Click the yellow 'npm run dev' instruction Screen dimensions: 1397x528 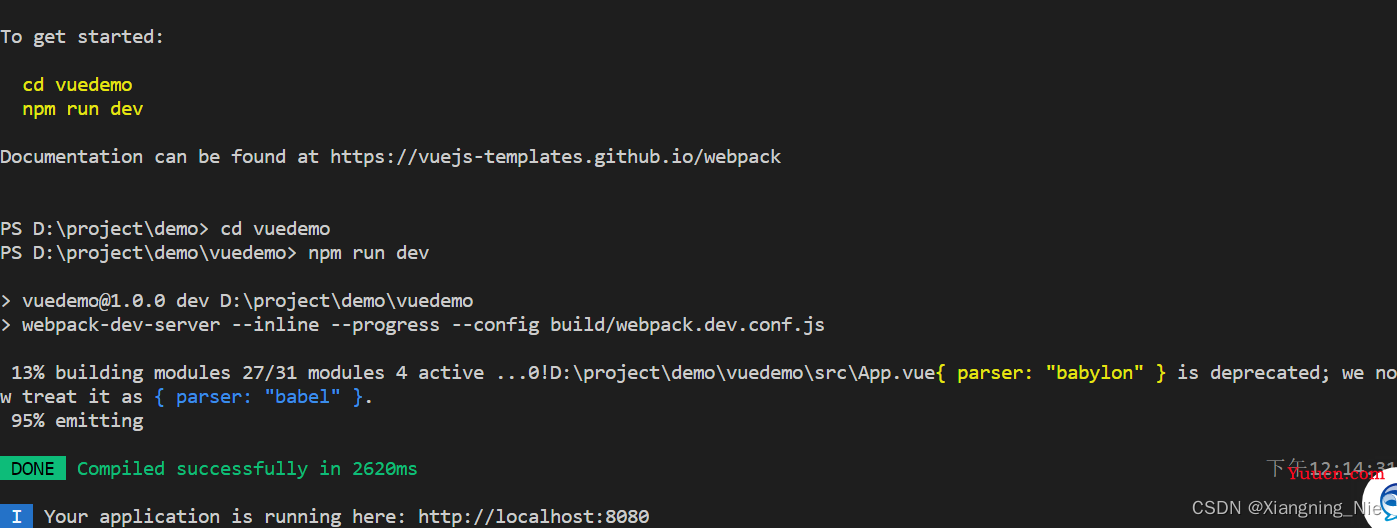pos(83,109)
